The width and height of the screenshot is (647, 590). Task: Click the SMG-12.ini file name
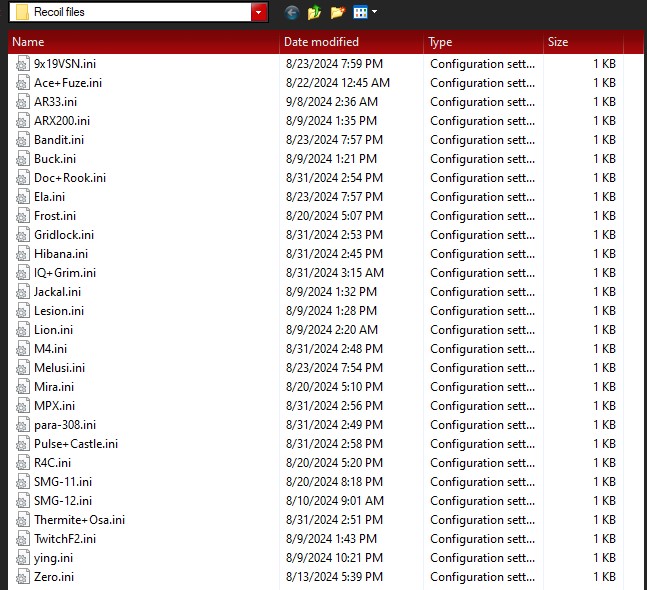[x=63, y=500]
